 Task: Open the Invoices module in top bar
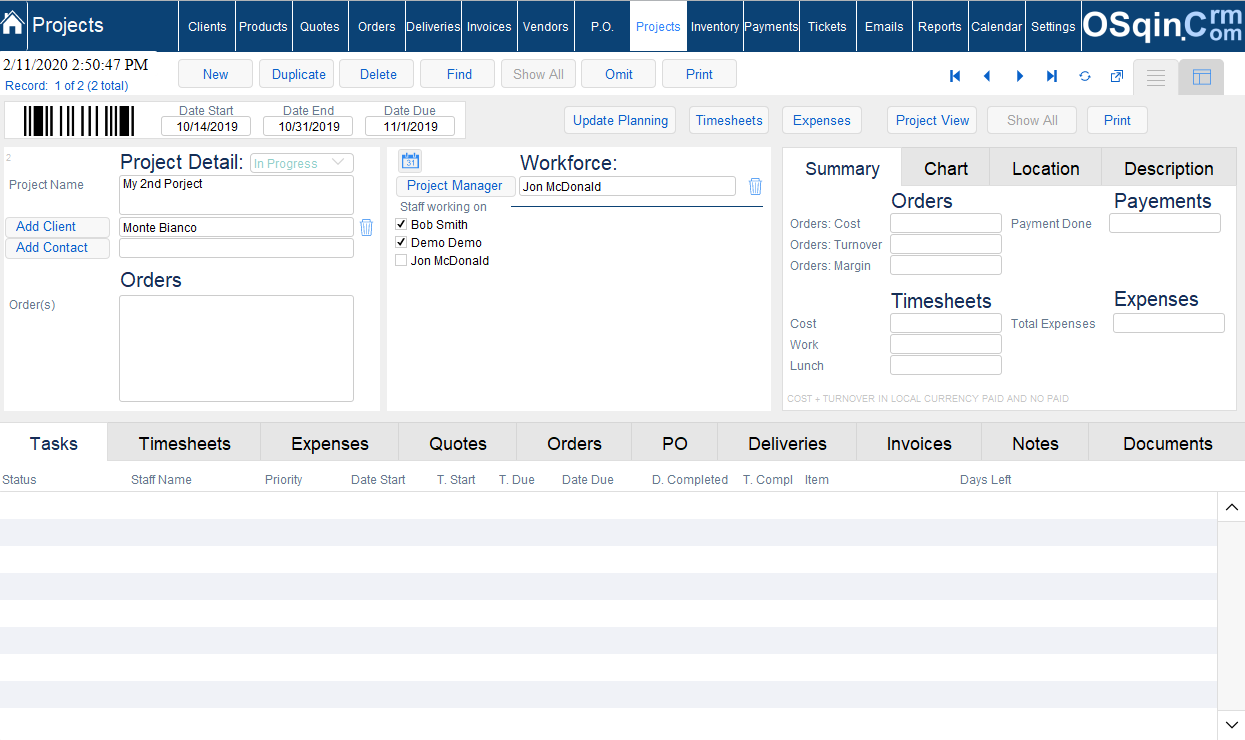pos(489,26)
